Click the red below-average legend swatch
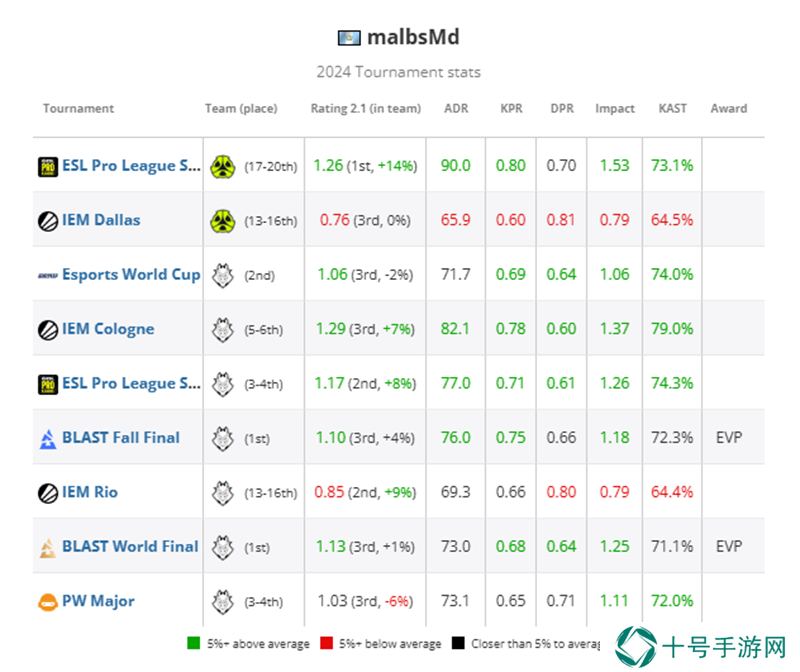This screenshot has width=800, height=672. pos(327,643)
